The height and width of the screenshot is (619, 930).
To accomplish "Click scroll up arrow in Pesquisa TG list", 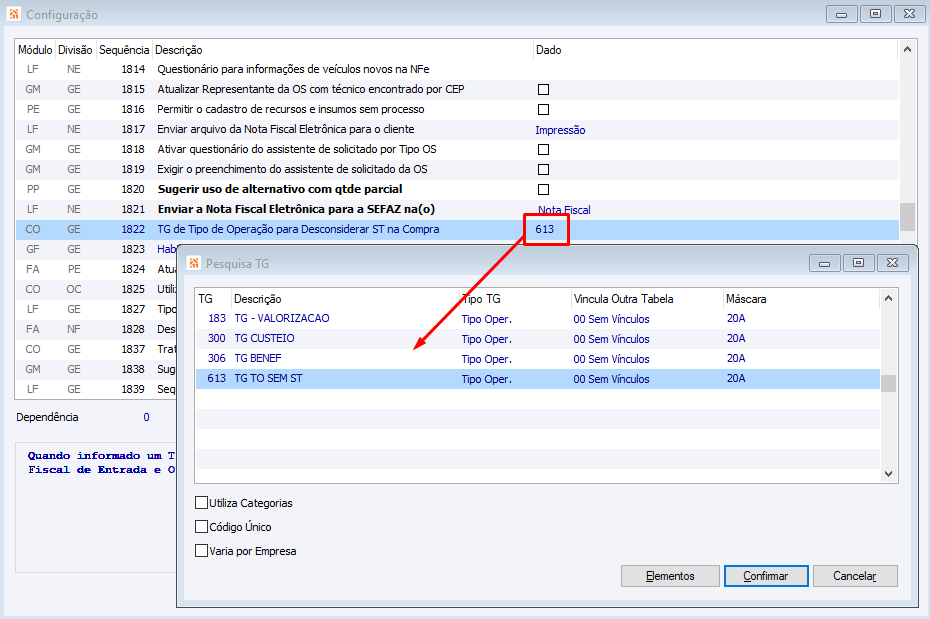I will click(888, 298).
